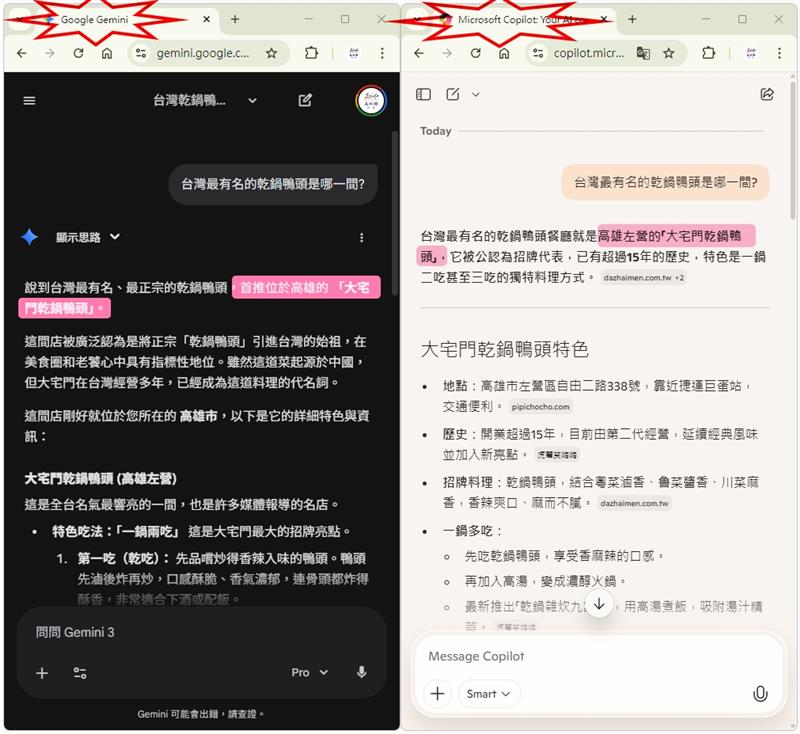Click the plus icon in Gemini's input box
Screen dimensions: 800x734
(x=41, y=672)
